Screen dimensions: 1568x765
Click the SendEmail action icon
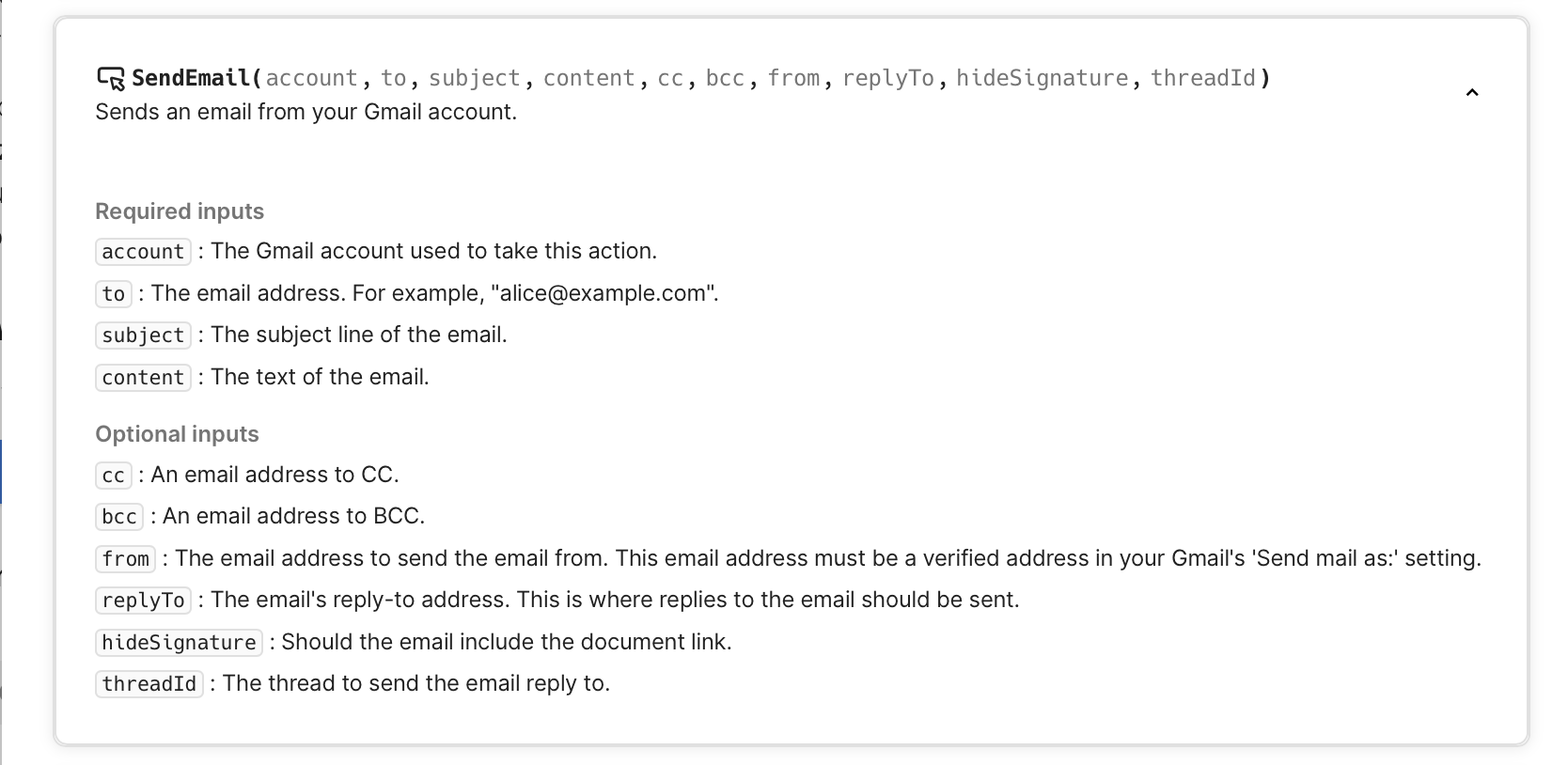(110, 78)
